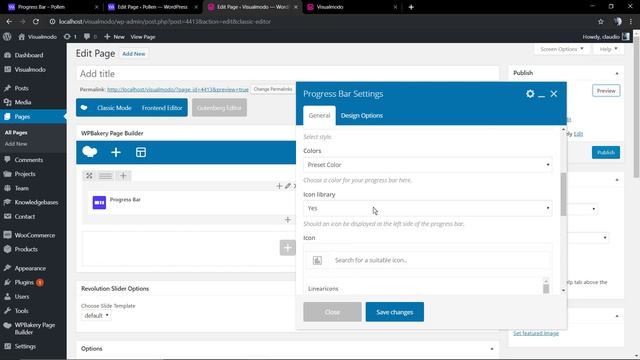Click the settings panel vertical scrollbar
Screen dimensions: 640x360
pyautogui.click(x=563, y=194)
